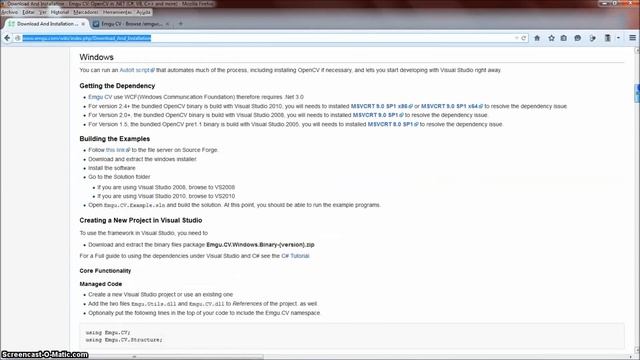The image size is (640, 360).
Task: Open the address bar history dropdown arrow
Action: pos(516,38)
